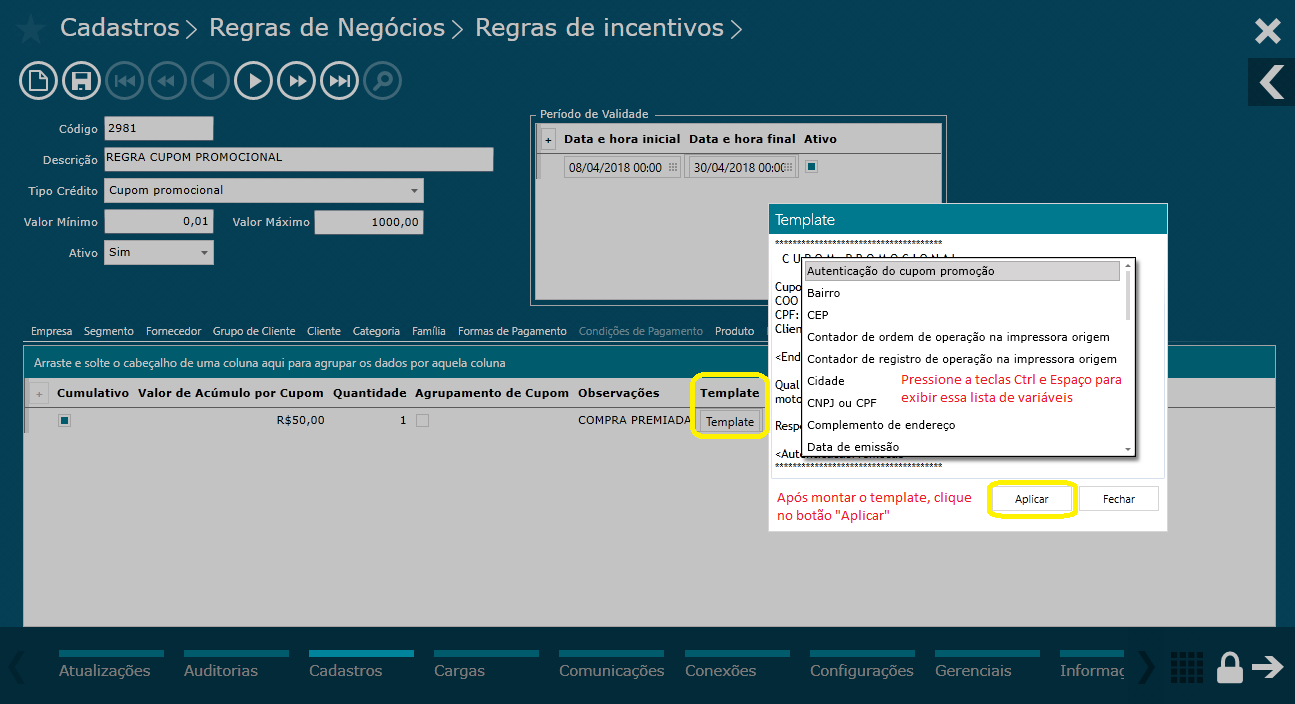Check the Ativo box in the validity row
This screenshot has height=704, width=1295.
810,166
